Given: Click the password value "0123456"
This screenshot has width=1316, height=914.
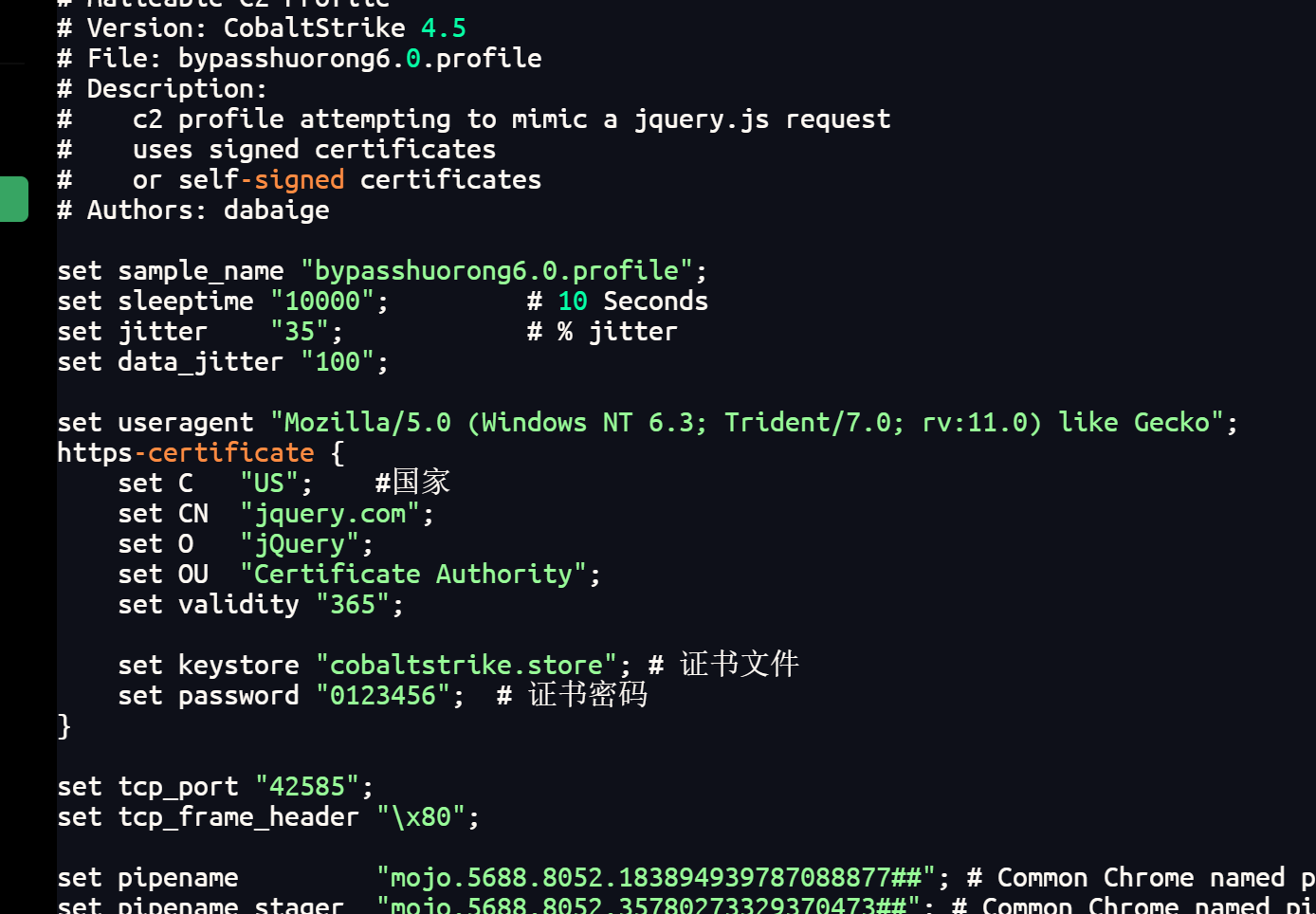Looking at the screenshot, I should tap(383, 696).
